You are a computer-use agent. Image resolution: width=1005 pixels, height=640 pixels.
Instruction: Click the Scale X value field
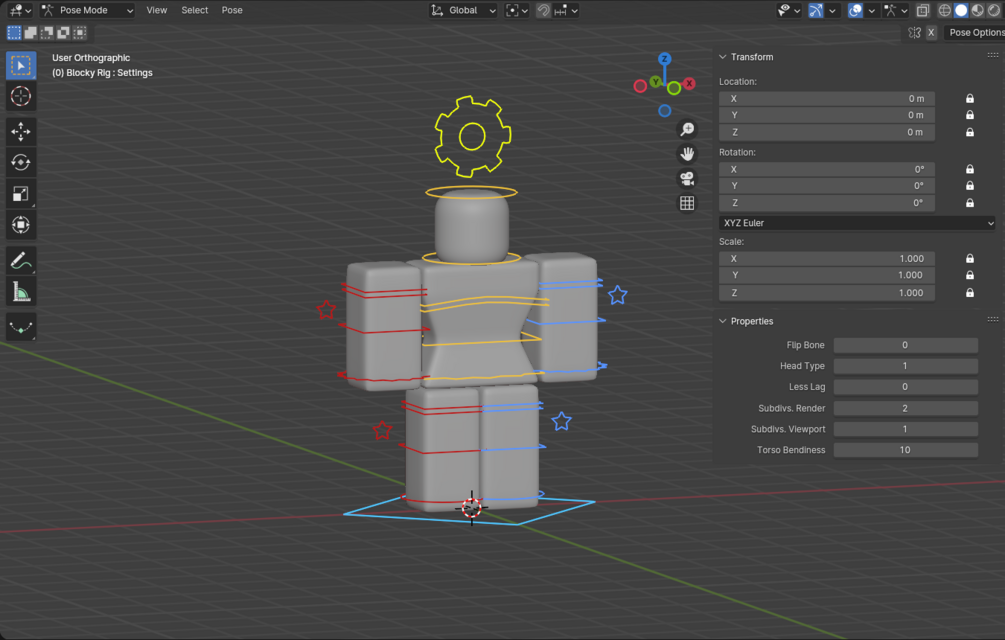pyautogui.click(x=827, y=259)
